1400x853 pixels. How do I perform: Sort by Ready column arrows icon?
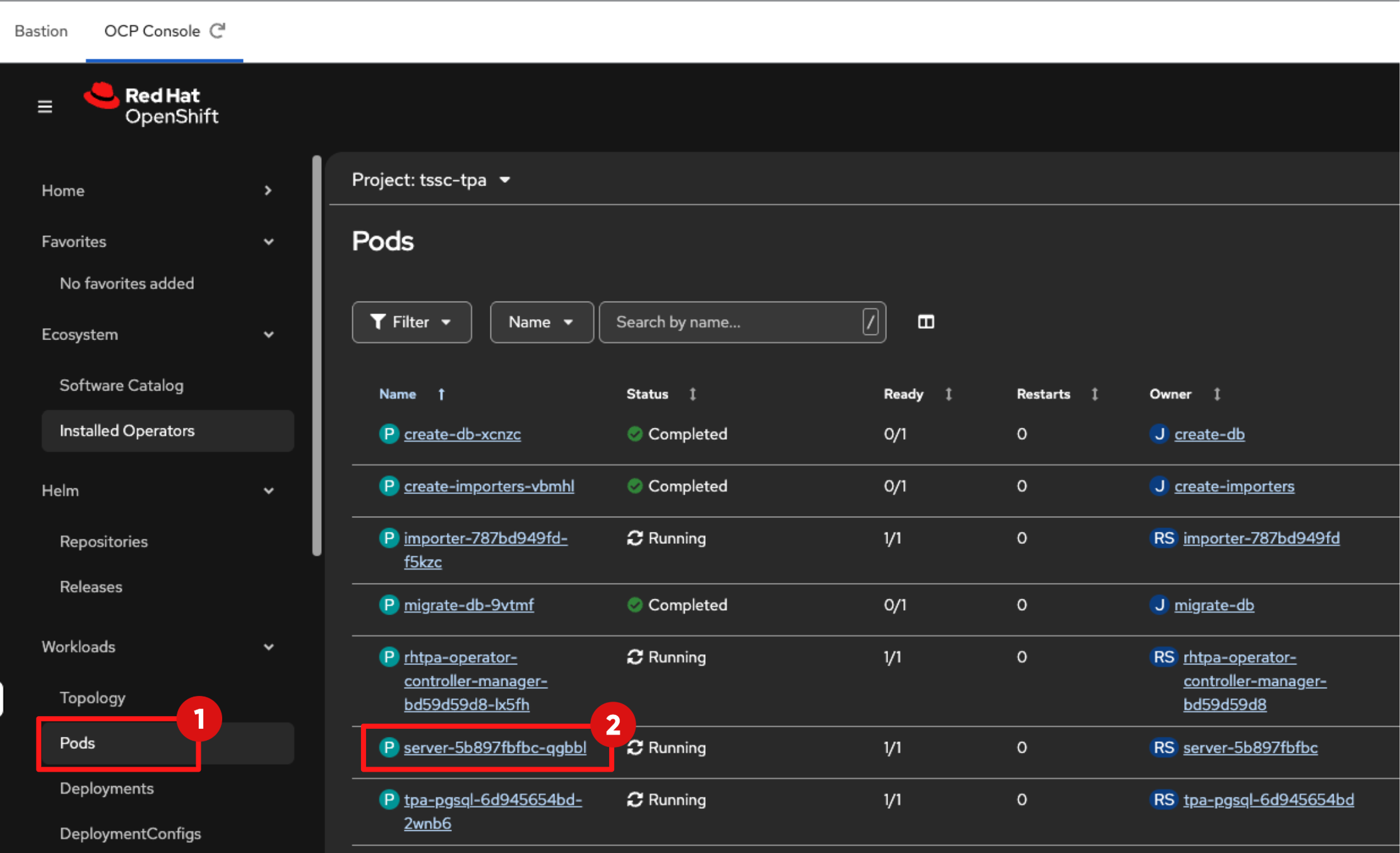(948, 394)
